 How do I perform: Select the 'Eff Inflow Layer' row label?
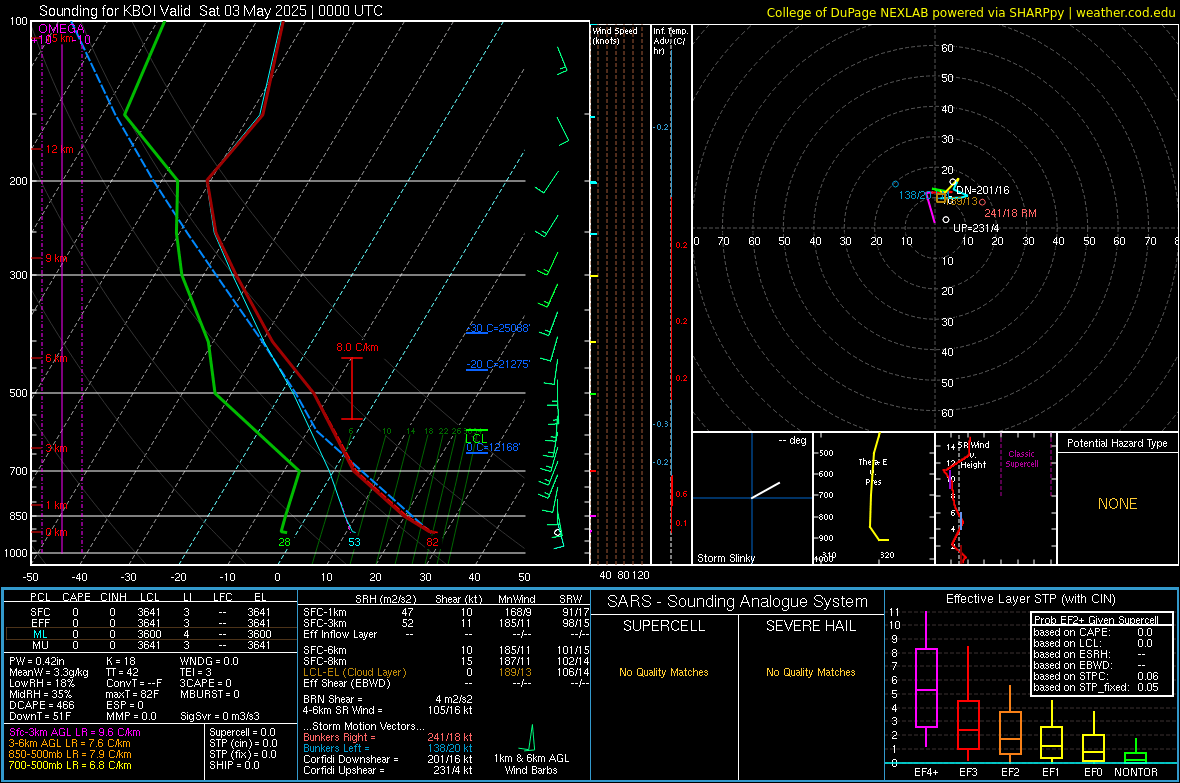[339, 634]
